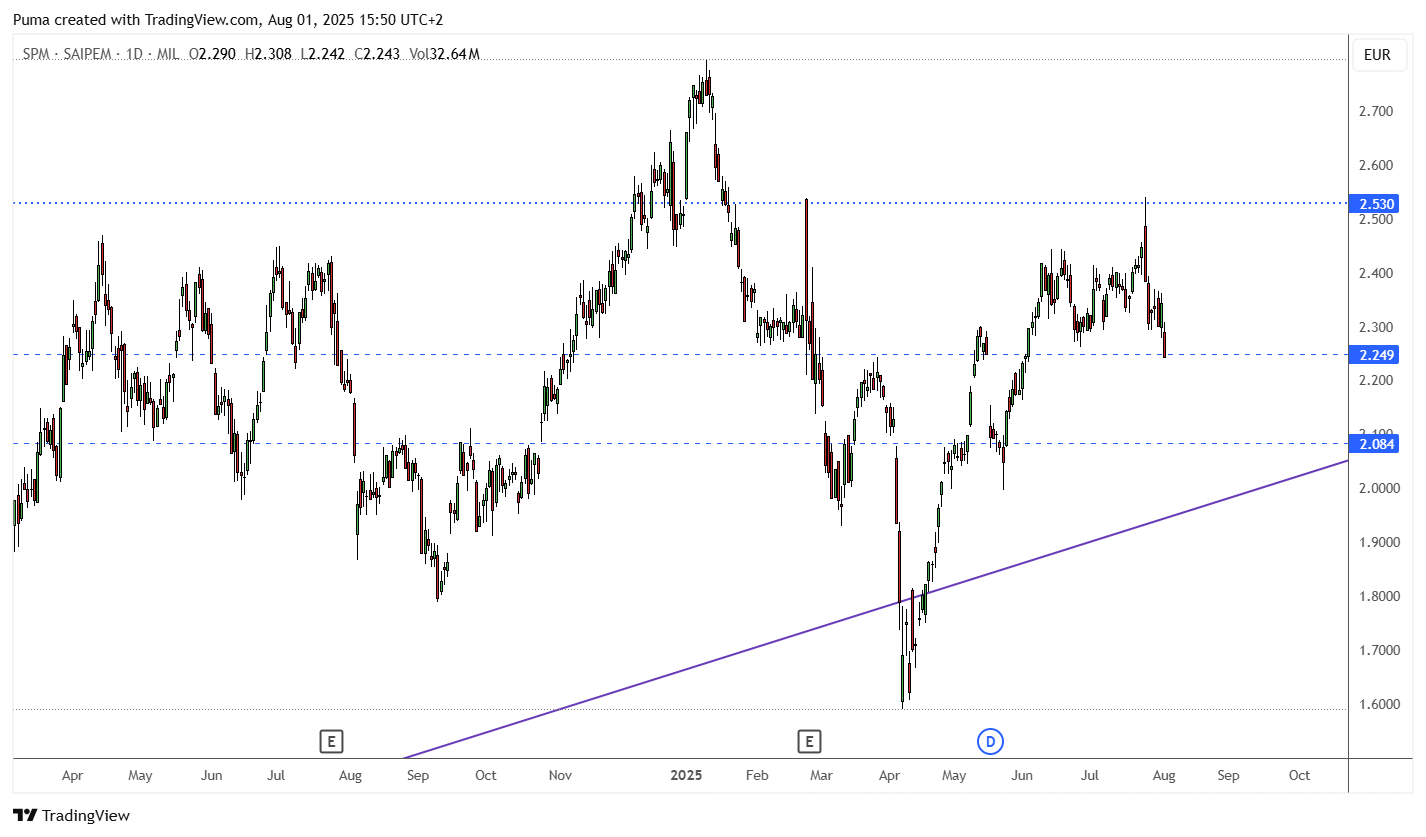The width and height of the screenshot is (1426, 837).
Task: Click the 2.700 price axis label
Action: pyautogui.click(x=1376, y=111)
